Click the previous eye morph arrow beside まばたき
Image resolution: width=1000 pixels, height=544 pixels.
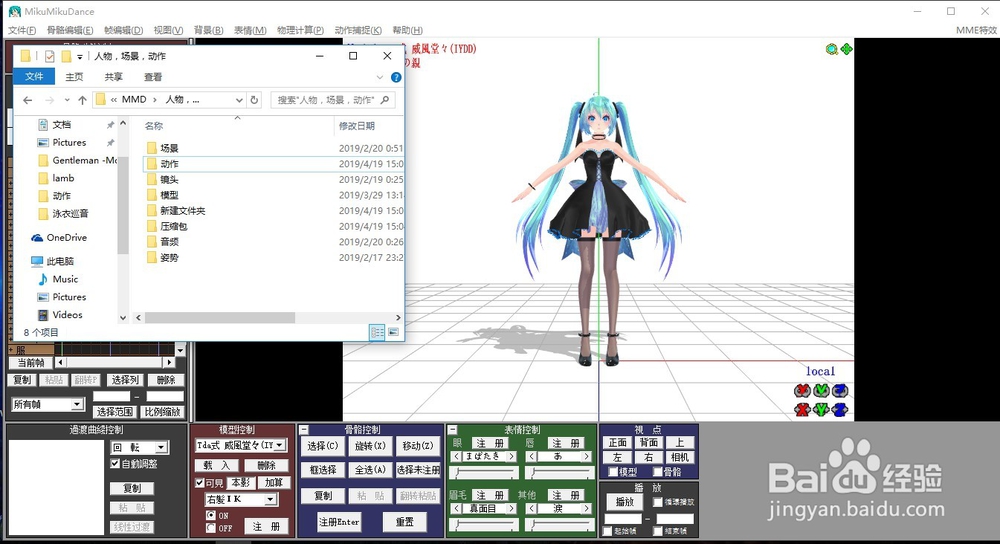[457, 457]
